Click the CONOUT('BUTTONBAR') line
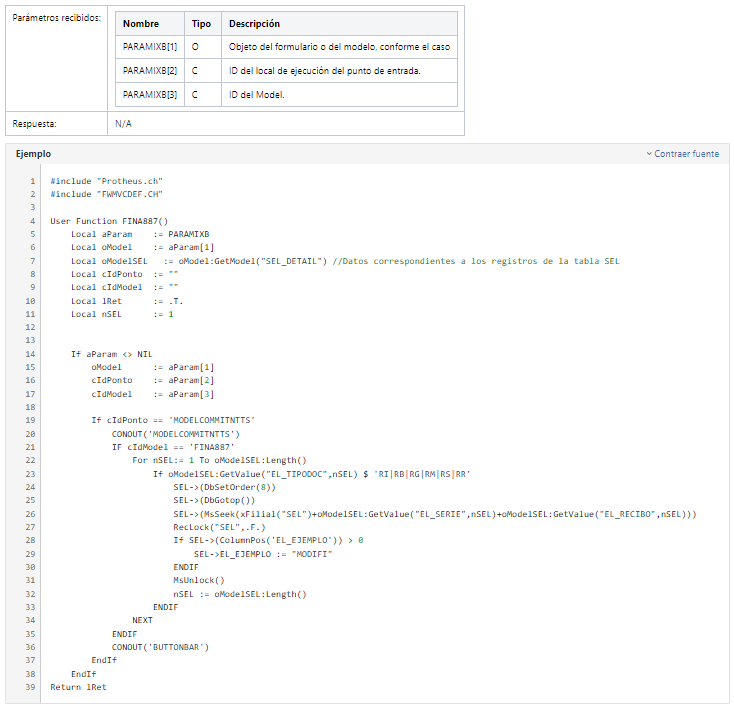 [x=161, y=647]
